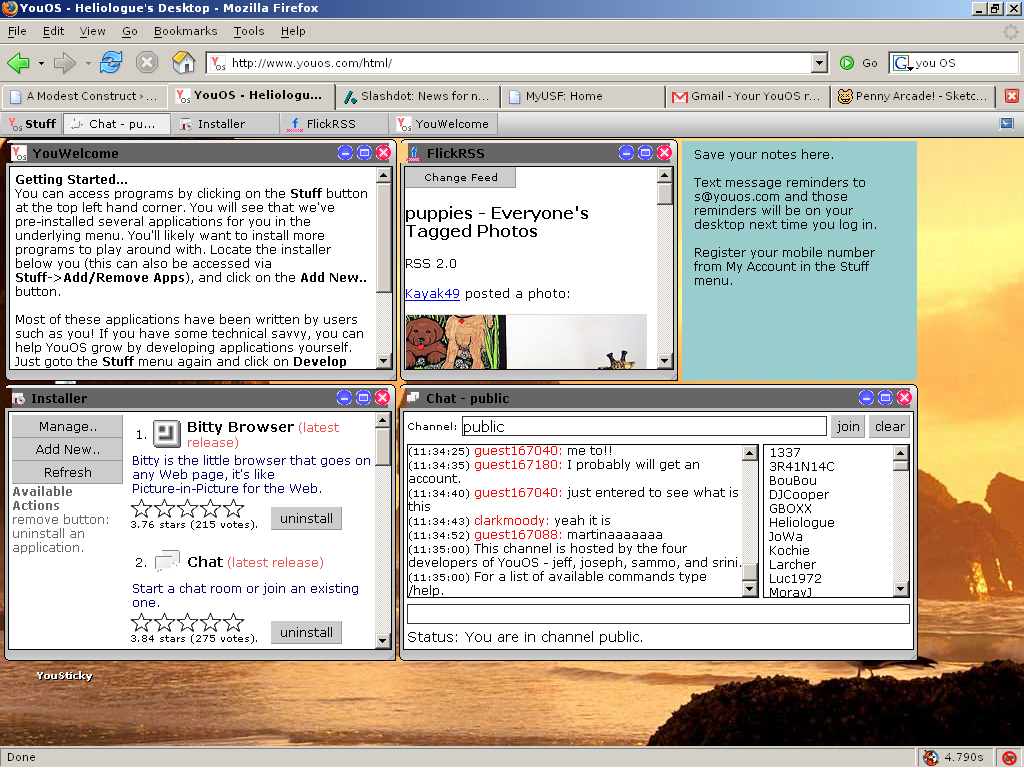Image resolution: width=1024 pixels, height=768 pixels.
Task: Click the YouSticky desktop label
Action: pos(64,675)
